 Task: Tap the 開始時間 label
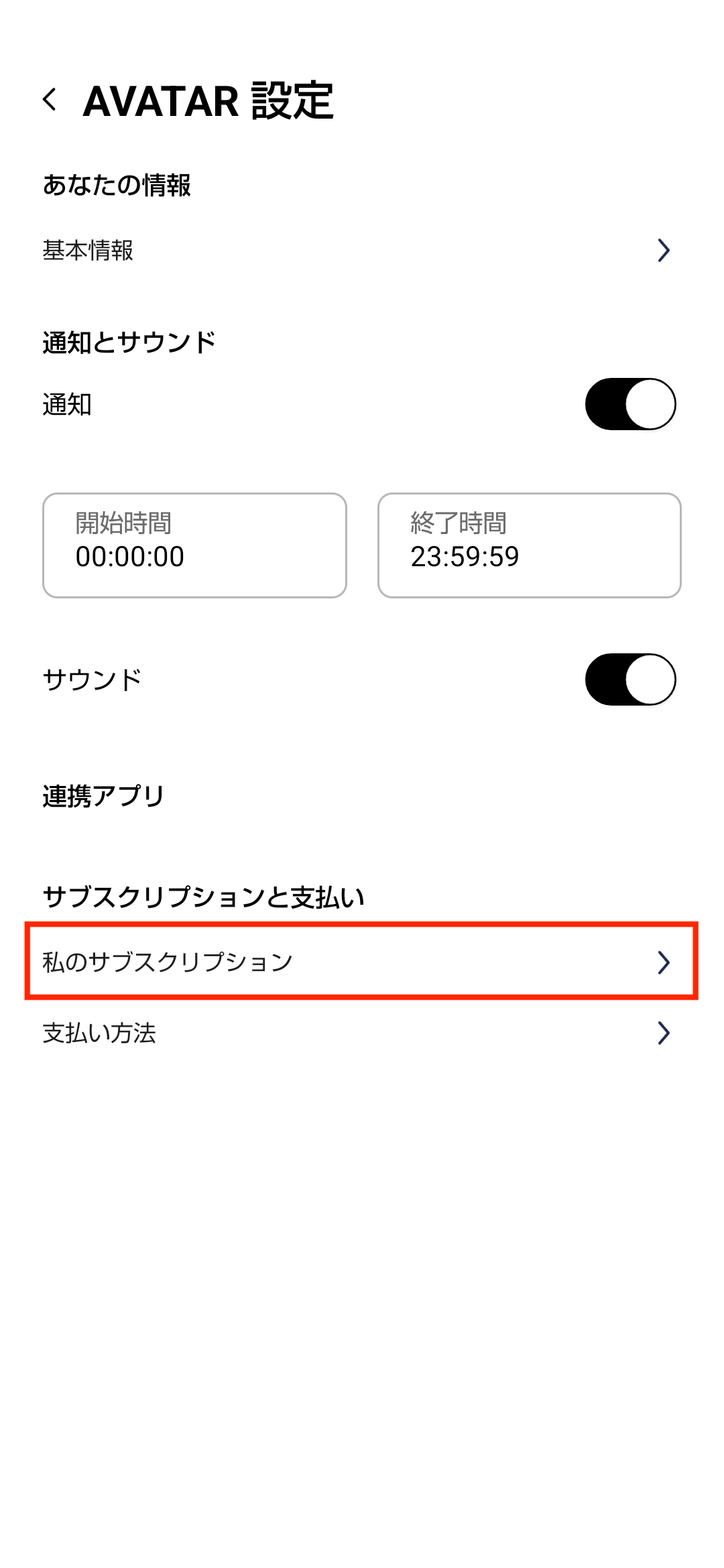click(x=123, y=523)
